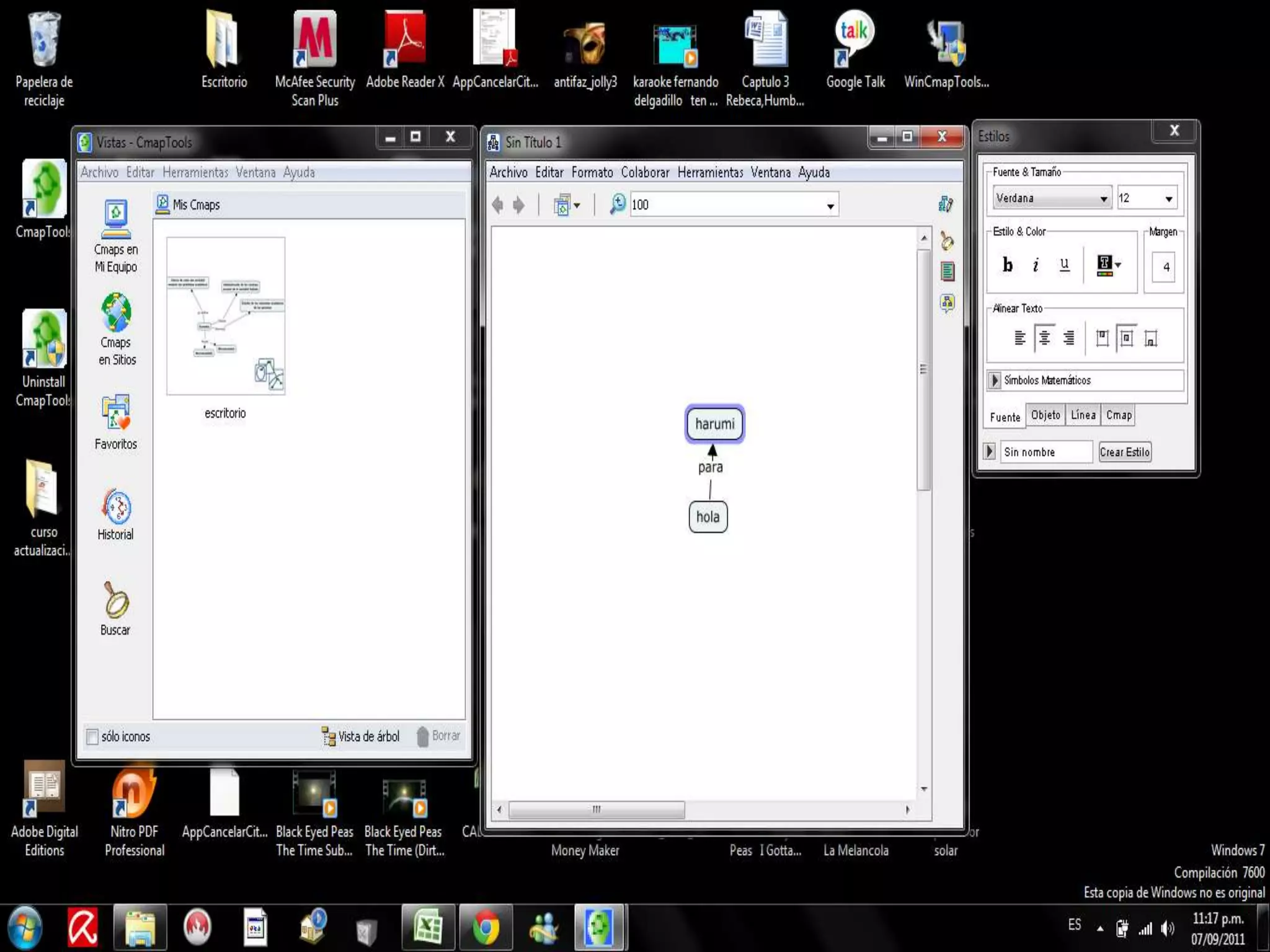Open Cmaps en Mi Equipo view
The image size is (1270, 952).
tap(116, 219)
